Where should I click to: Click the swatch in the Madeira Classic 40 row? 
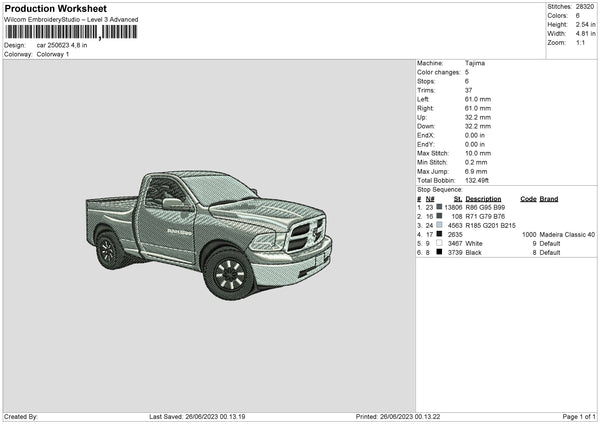tap(439, 234)
